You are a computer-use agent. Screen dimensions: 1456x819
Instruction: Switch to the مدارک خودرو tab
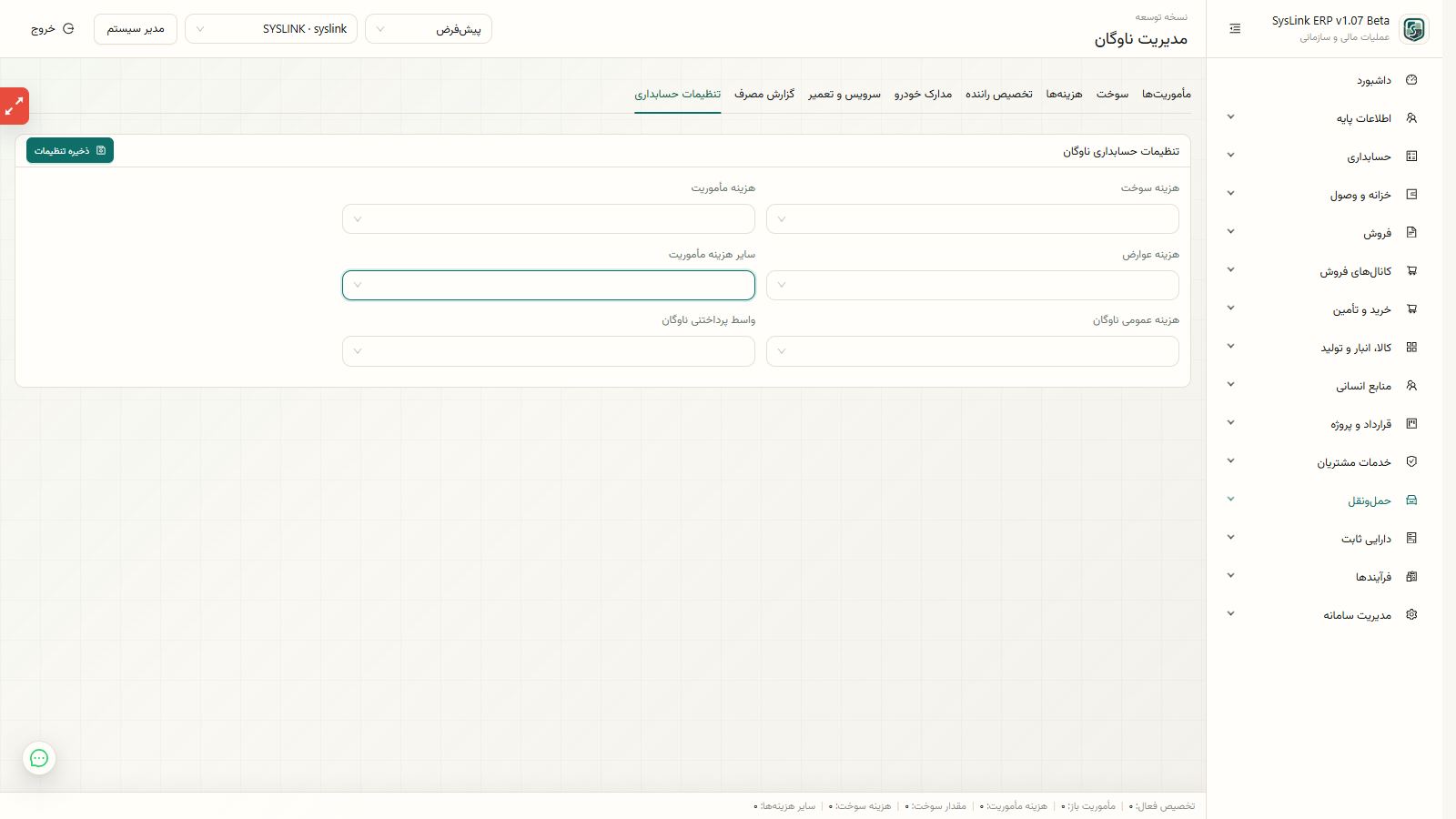tap(923, 94)
